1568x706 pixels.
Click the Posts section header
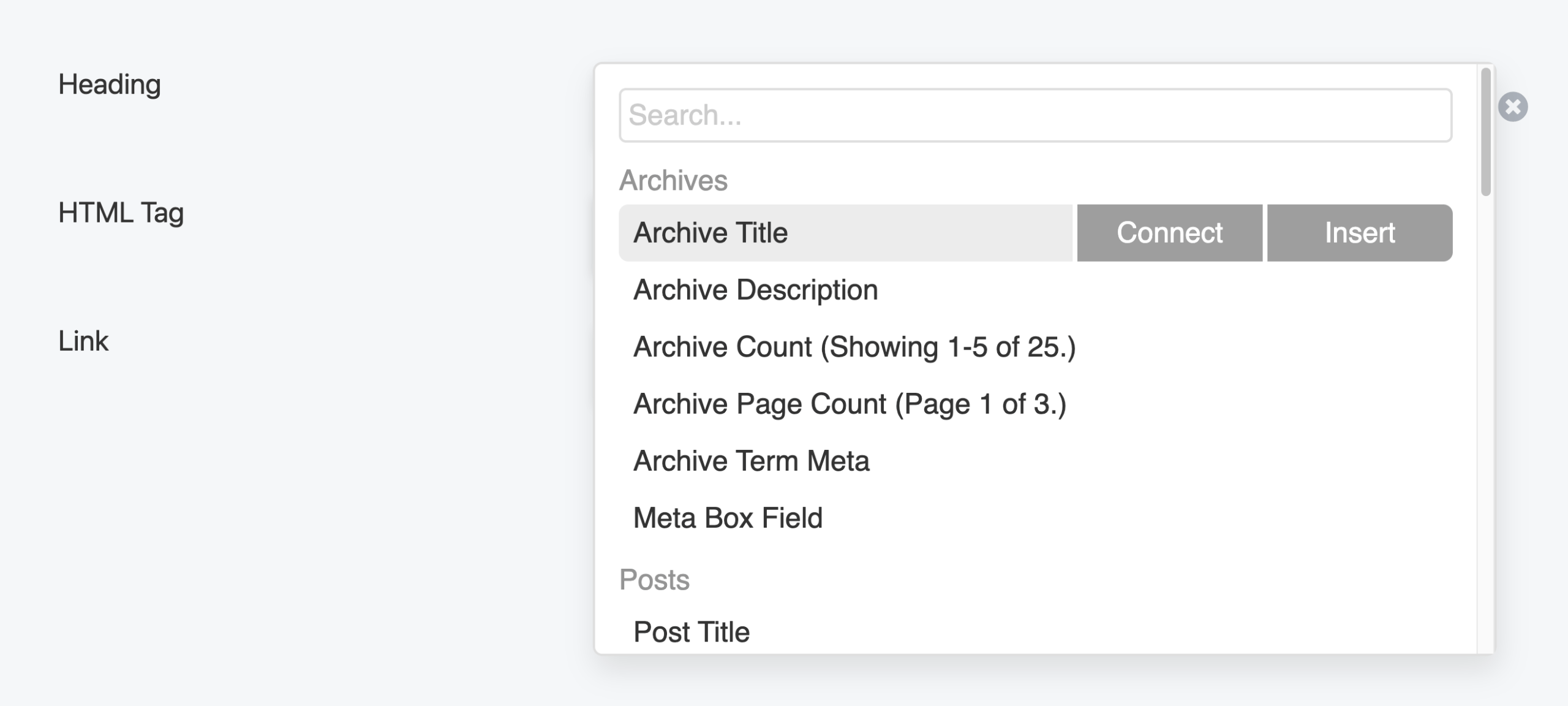tap(655, 580)
